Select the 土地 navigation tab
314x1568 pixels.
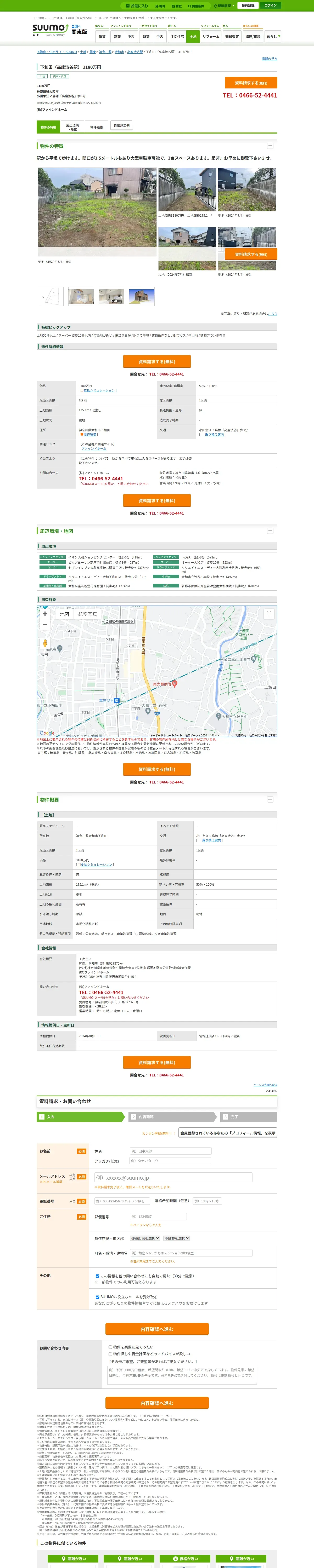(x=193, y=37)
